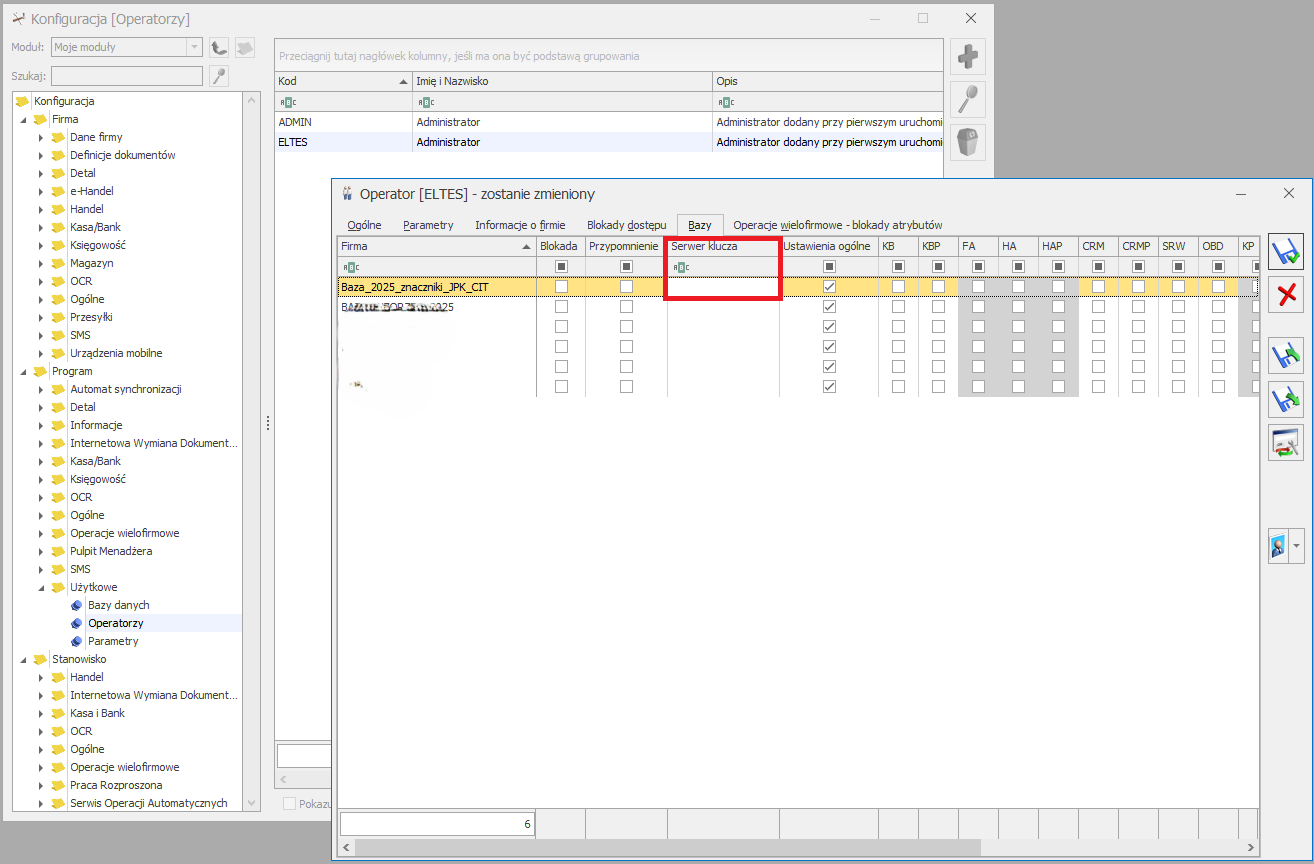
Task: Open dropdown arrow beside the operator portrait
Action: pos(1297,547)
